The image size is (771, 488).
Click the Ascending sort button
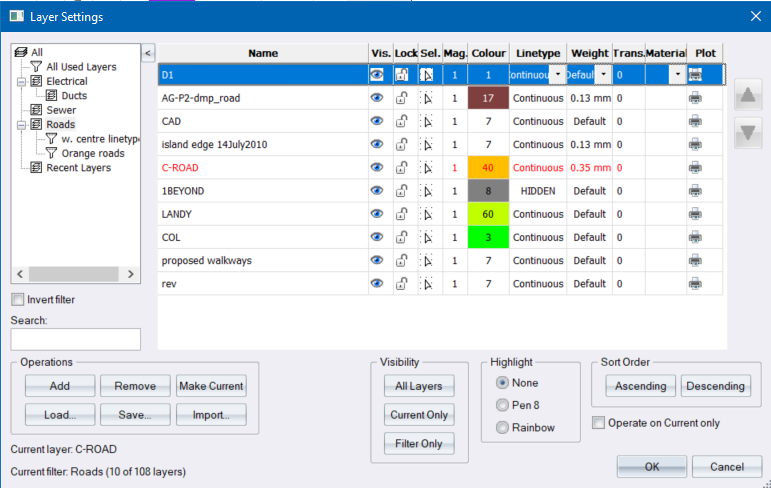tap(640, 386)
